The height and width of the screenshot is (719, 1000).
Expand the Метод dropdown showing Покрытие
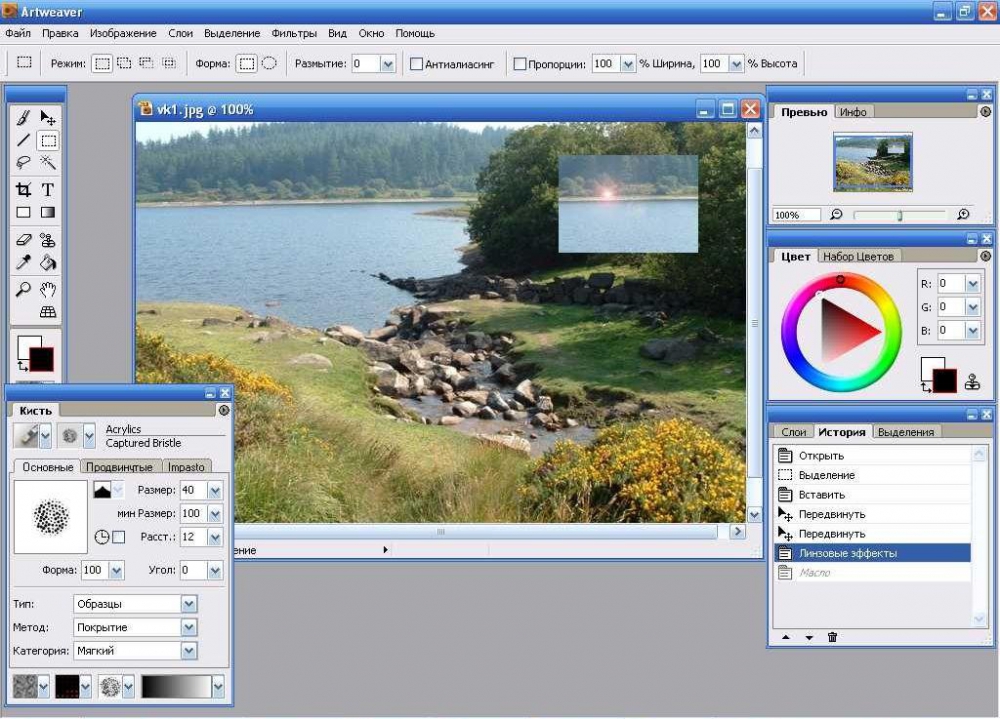(188, 627)
